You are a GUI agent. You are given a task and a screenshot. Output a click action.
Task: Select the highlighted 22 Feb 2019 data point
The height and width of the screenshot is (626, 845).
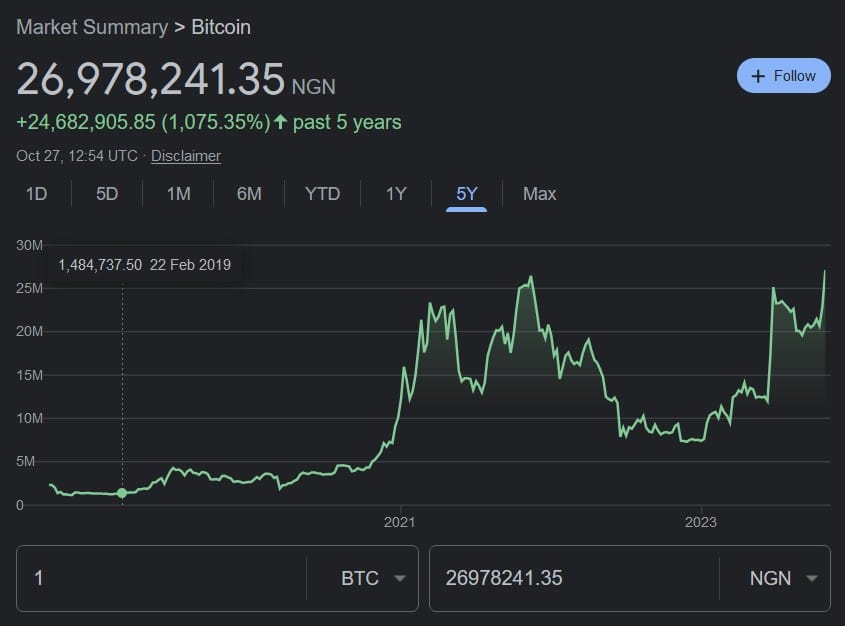[x=121, y=493]
